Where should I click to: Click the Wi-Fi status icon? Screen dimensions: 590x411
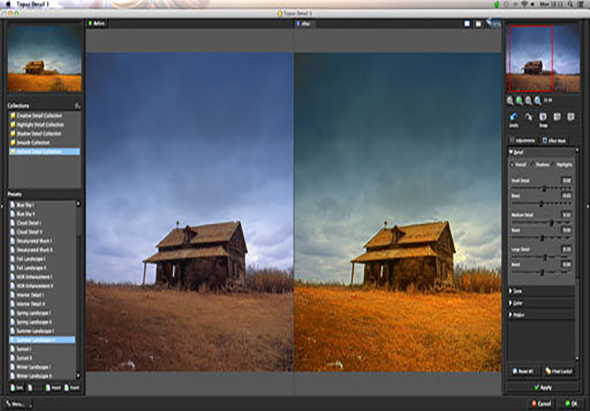click(525, 4)
